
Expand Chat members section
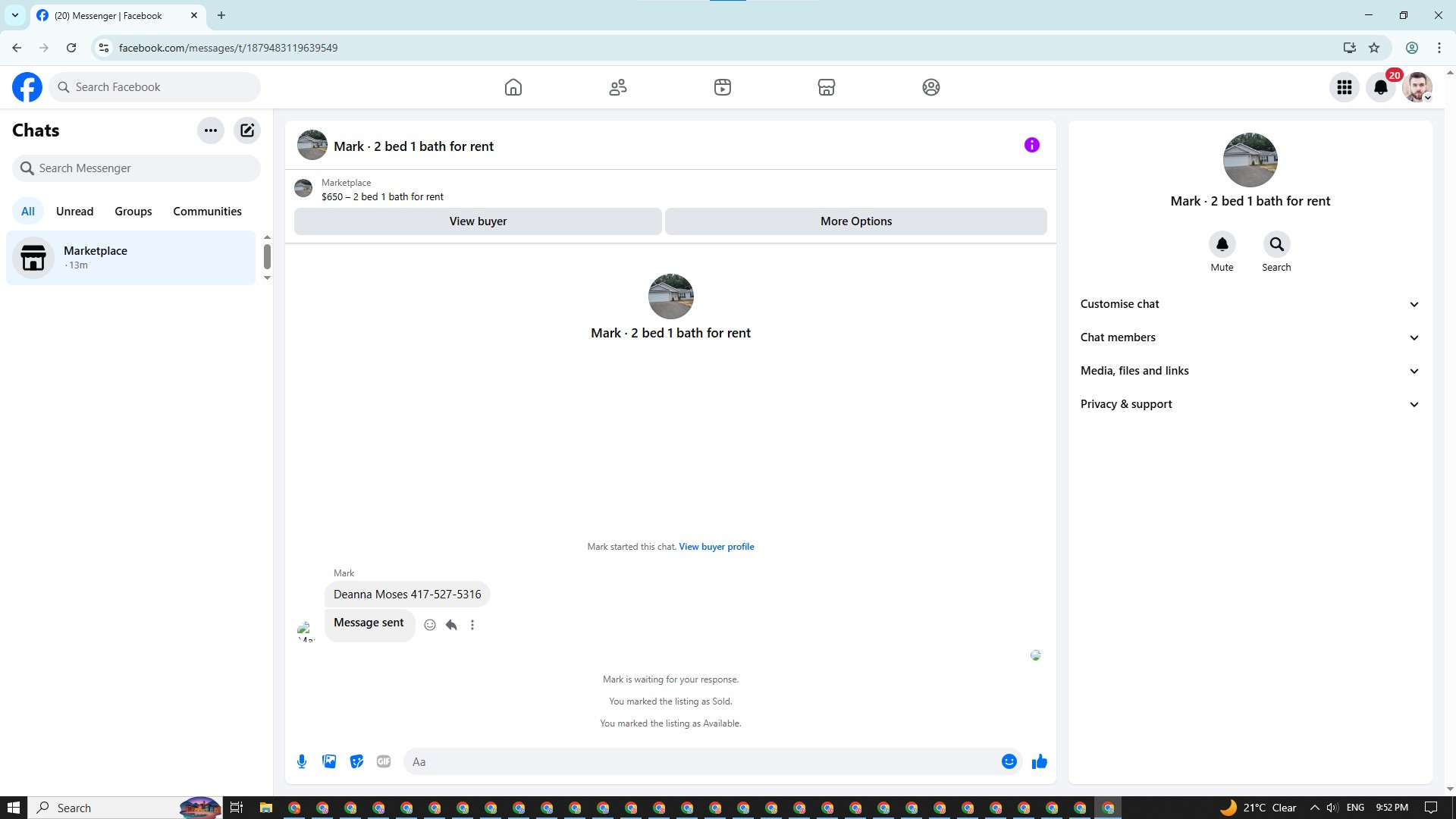tap(1250, 337)
